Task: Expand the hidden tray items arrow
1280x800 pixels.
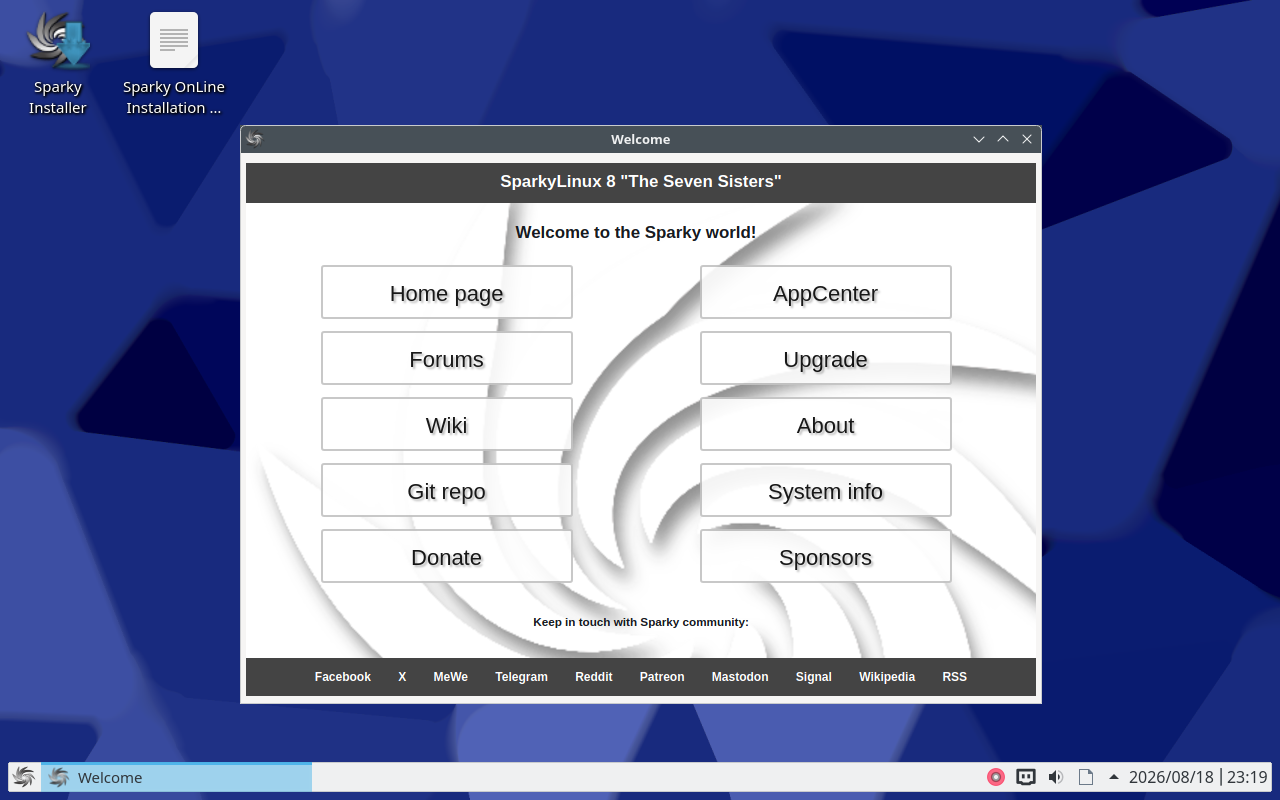Action: coord(1113,777)
